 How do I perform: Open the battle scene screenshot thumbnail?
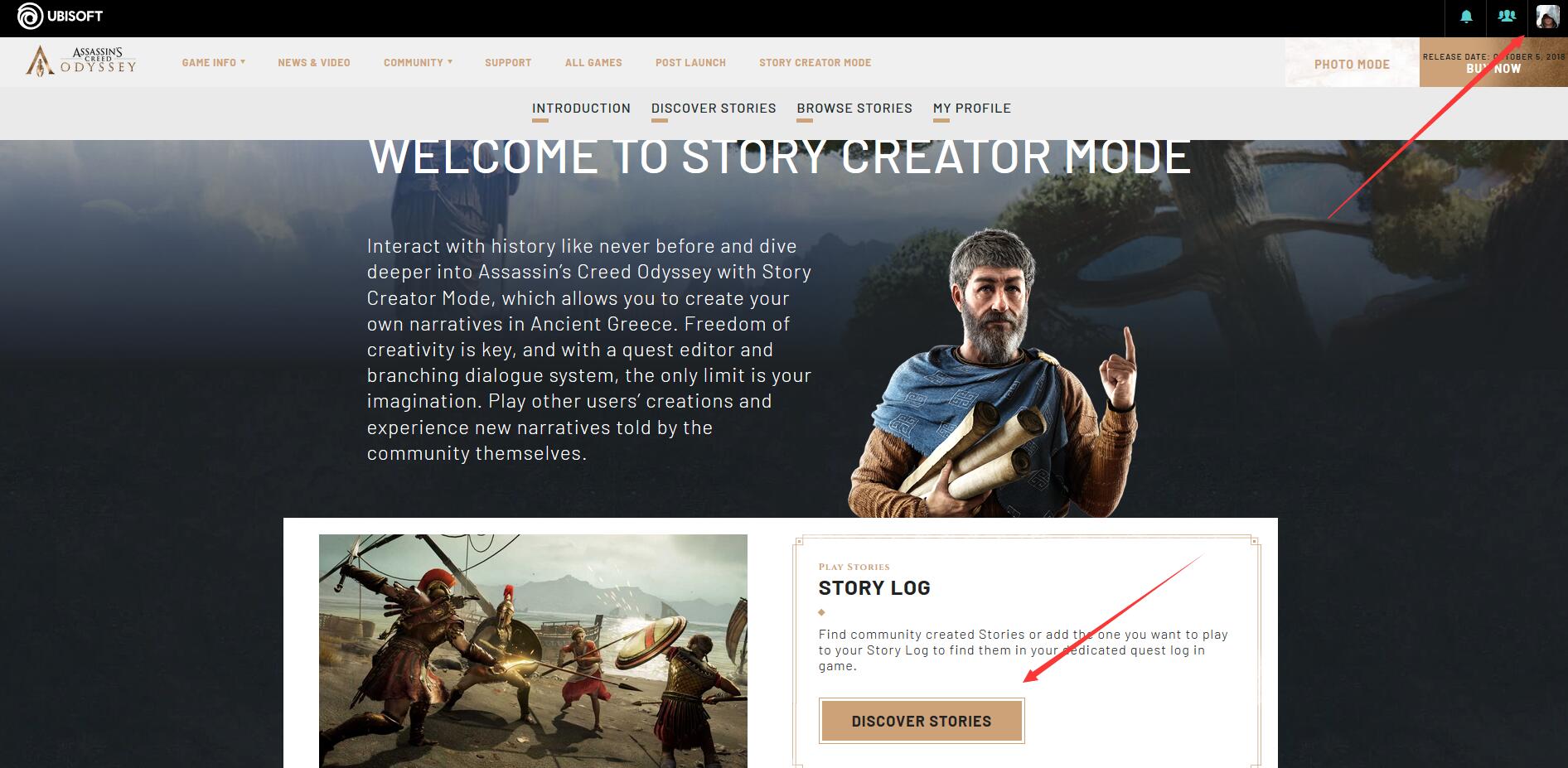click(533, 651)
